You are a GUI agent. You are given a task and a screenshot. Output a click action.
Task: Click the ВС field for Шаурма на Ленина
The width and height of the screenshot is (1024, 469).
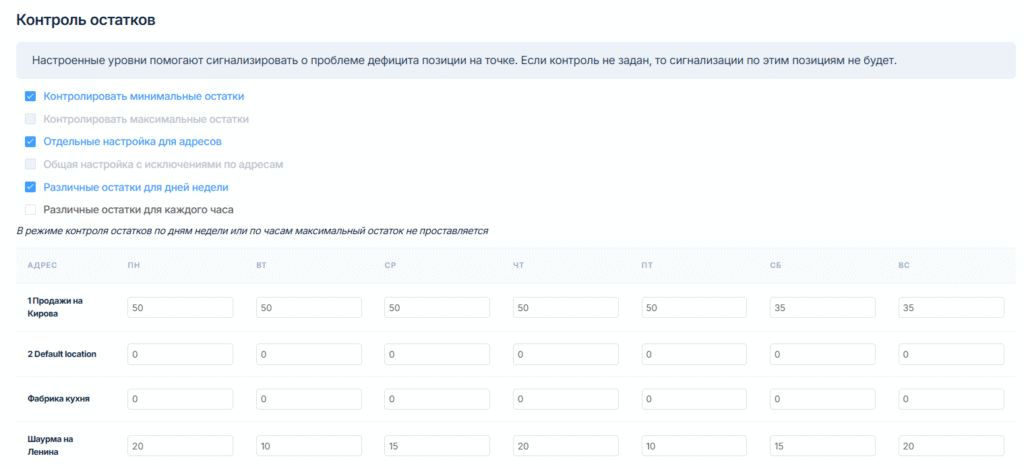click(951, 445)
